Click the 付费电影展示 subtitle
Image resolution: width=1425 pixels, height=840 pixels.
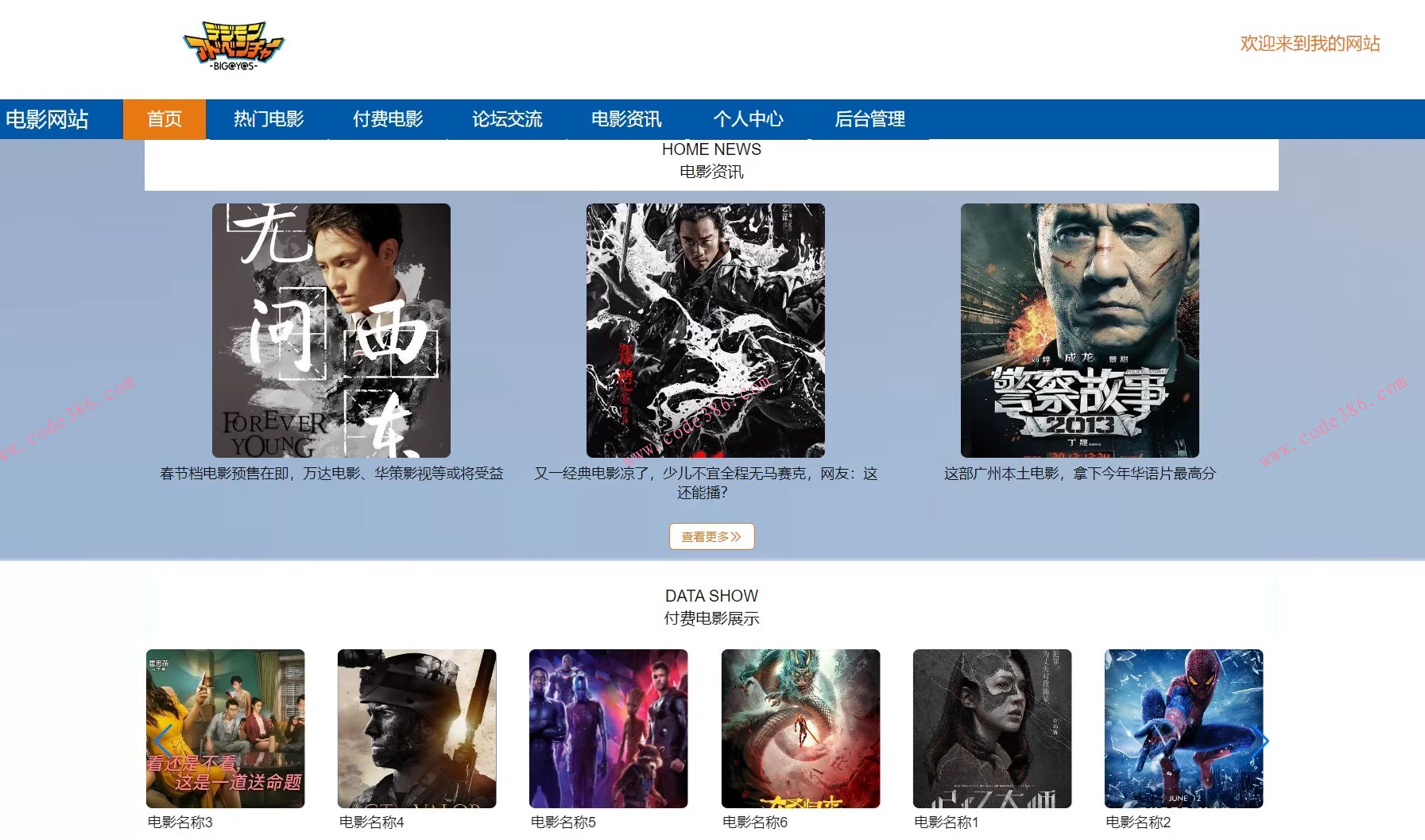pyautogui.click(x=711, y=618)
